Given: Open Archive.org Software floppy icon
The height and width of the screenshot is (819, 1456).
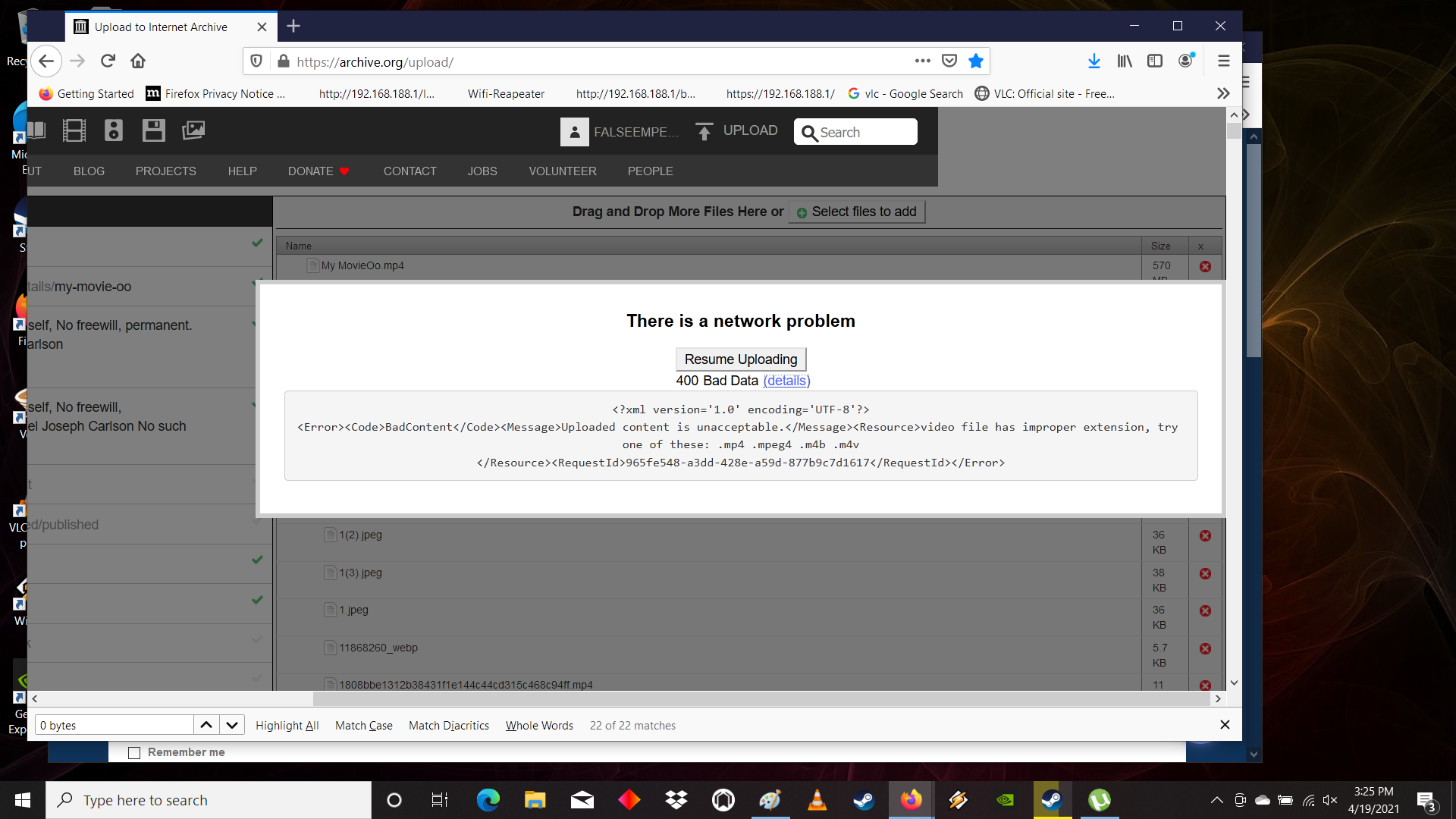Looking at the screenshot, I should 153,130.
